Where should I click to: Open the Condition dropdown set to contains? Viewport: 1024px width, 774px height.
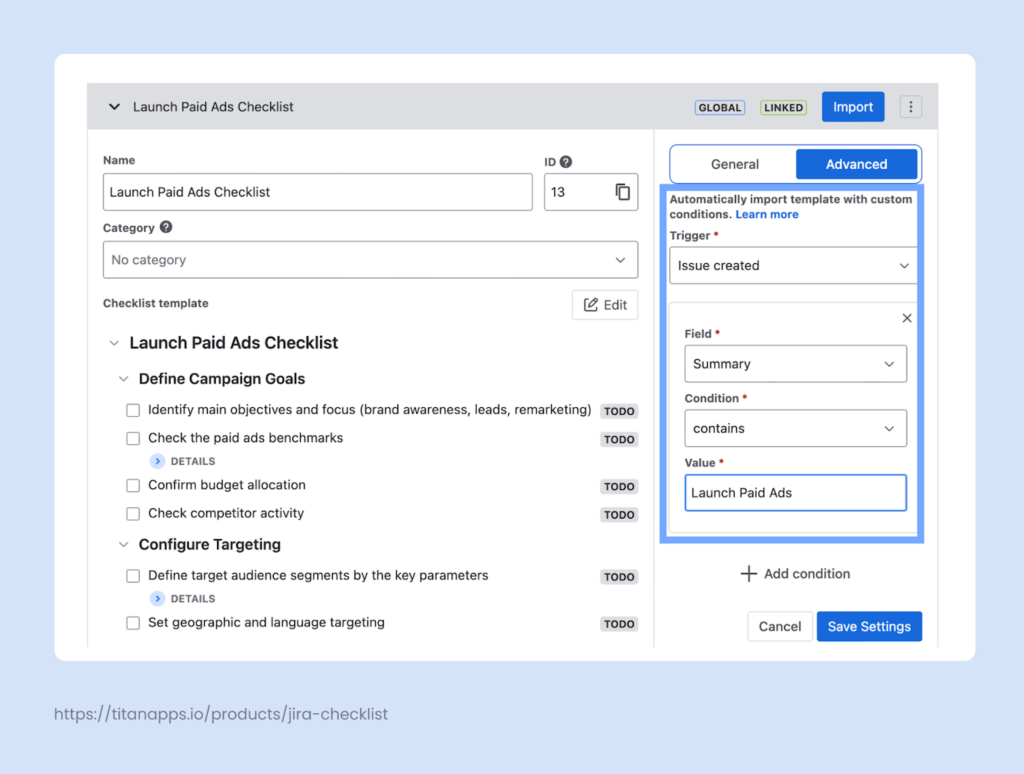pos(795,428)
